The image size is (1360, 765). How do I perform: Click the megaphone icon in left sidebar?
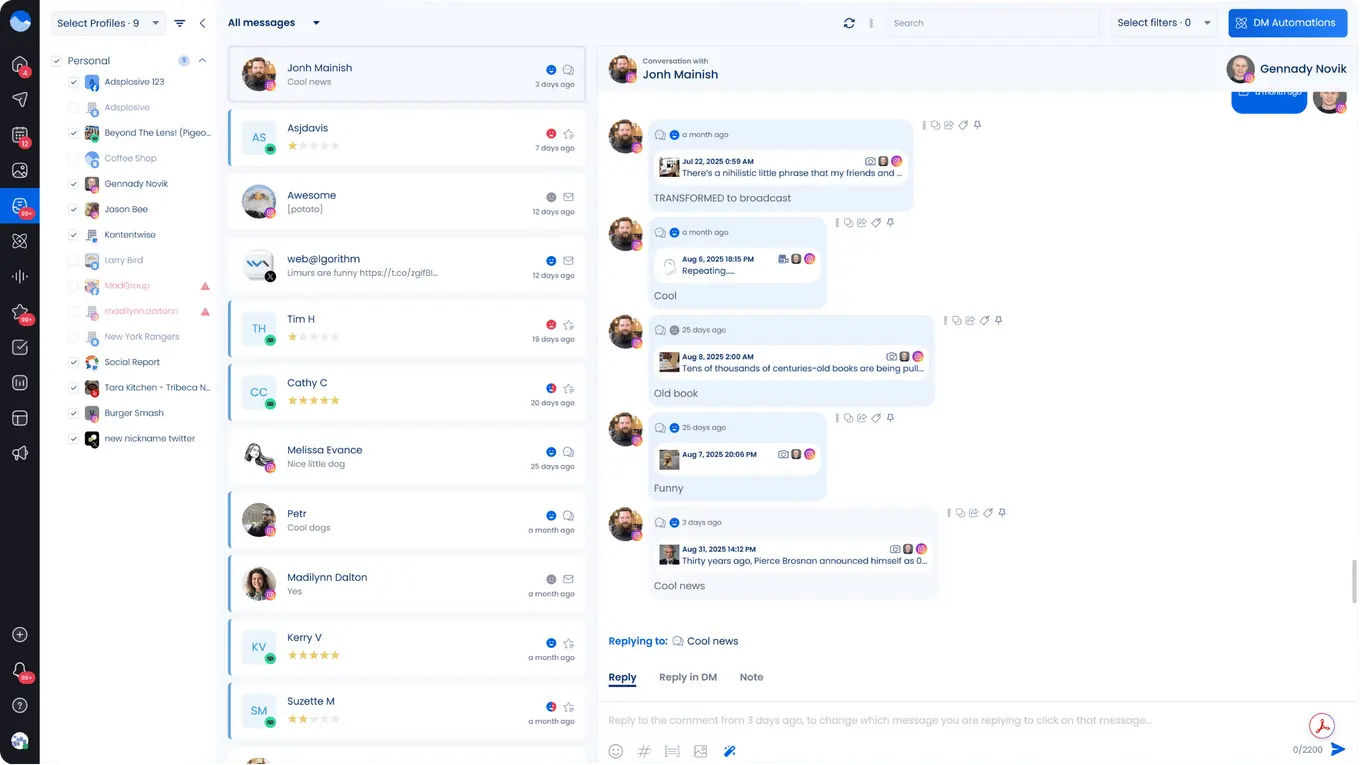click(x=19, y=453)
